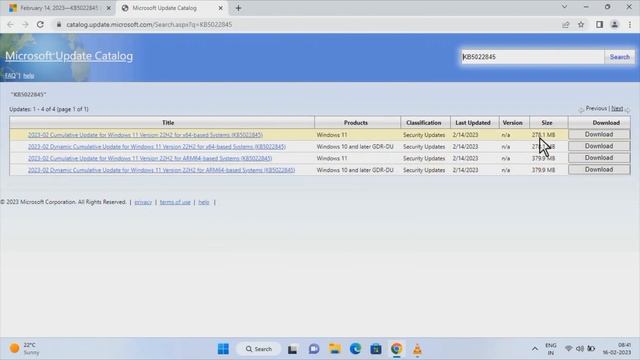
Task: Open VLC media player from taskbar
Action: (x=417, y=349)
